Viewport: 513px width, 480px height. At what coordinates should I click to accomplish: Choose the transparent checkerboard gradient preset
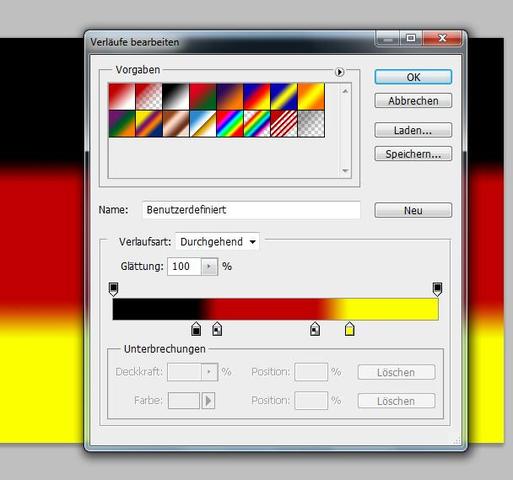pos(311,124)
